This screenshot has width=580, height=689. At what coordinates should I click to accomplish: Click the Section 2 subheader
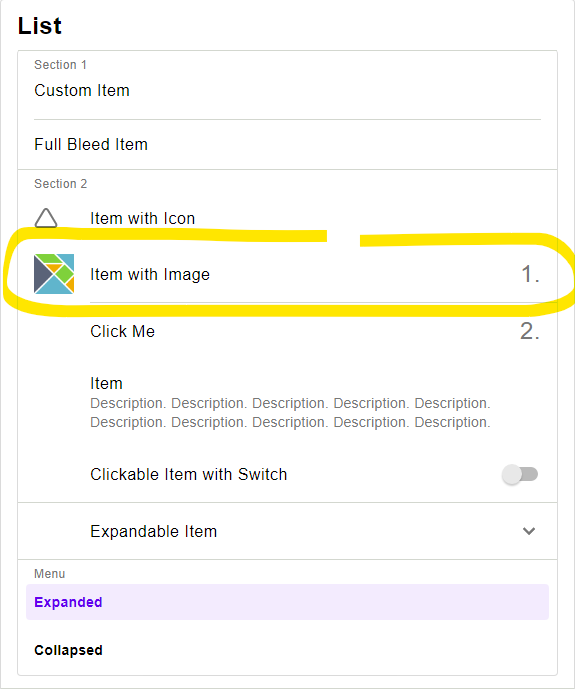(x=61, y=184)
